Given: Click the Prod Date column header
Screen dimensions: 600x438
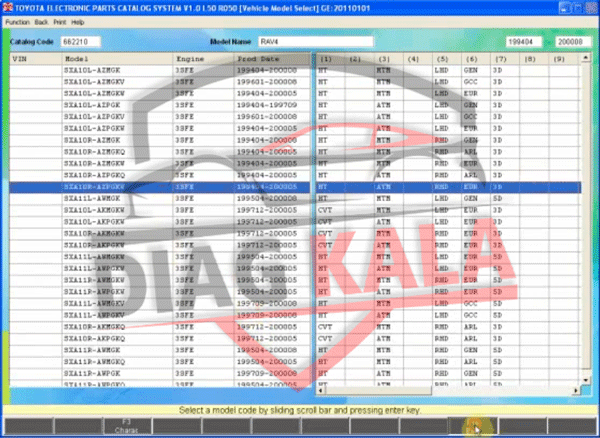Looking at the screenshot, I should click(x=272, y=59).
